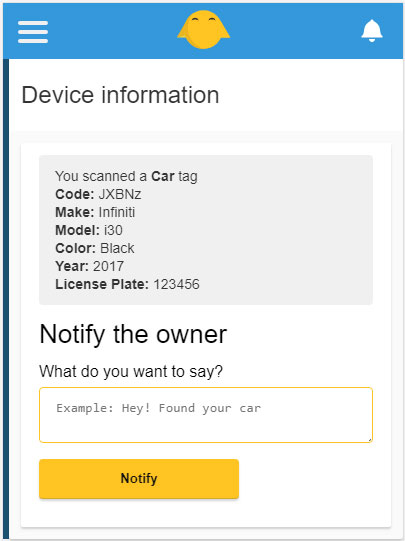Click the yellow chick logo
This screenshot has width=405, height=541.
point(204,29)
